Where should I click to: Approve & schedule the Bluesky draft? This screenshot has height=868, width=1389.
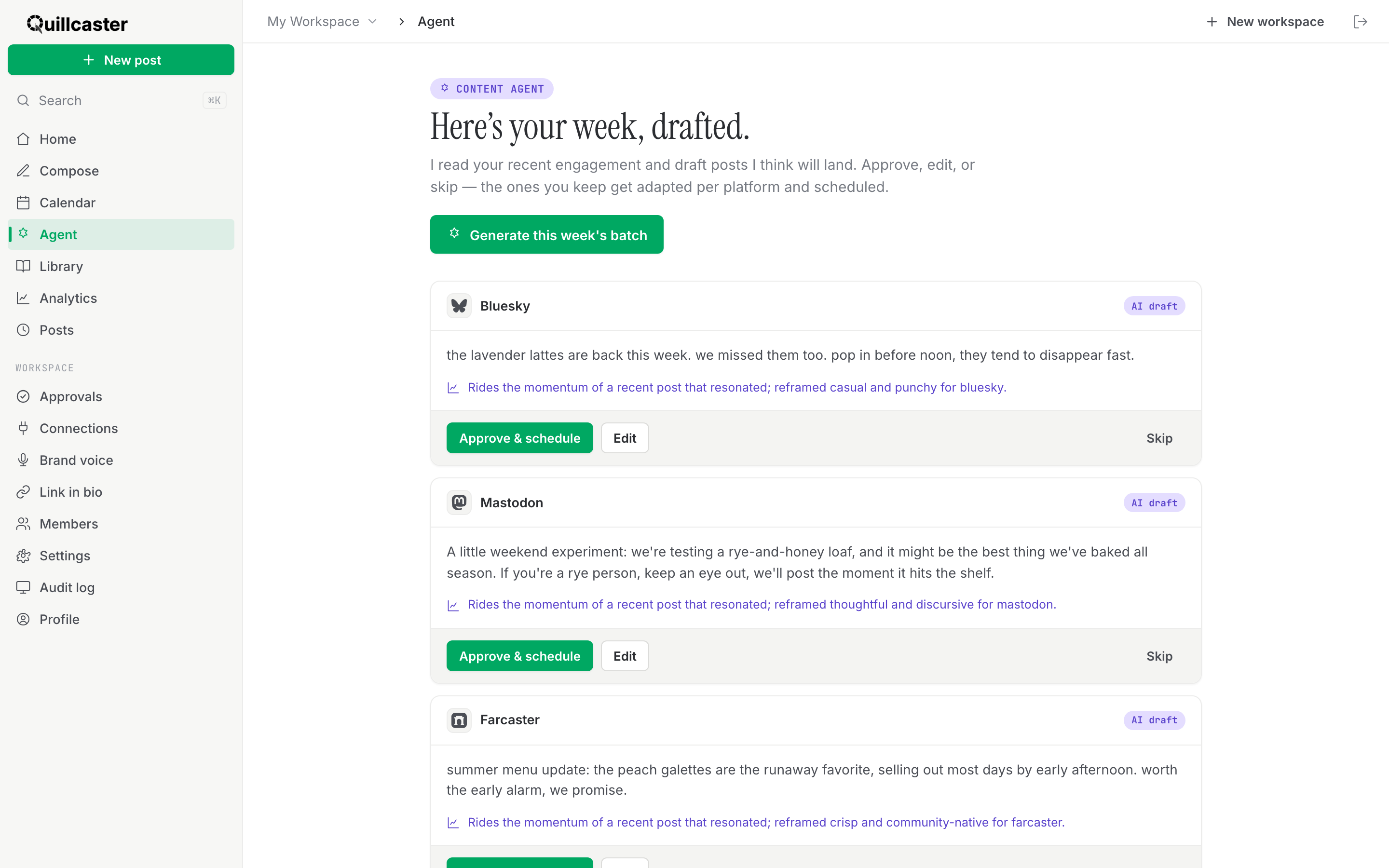tap(519, 438)
